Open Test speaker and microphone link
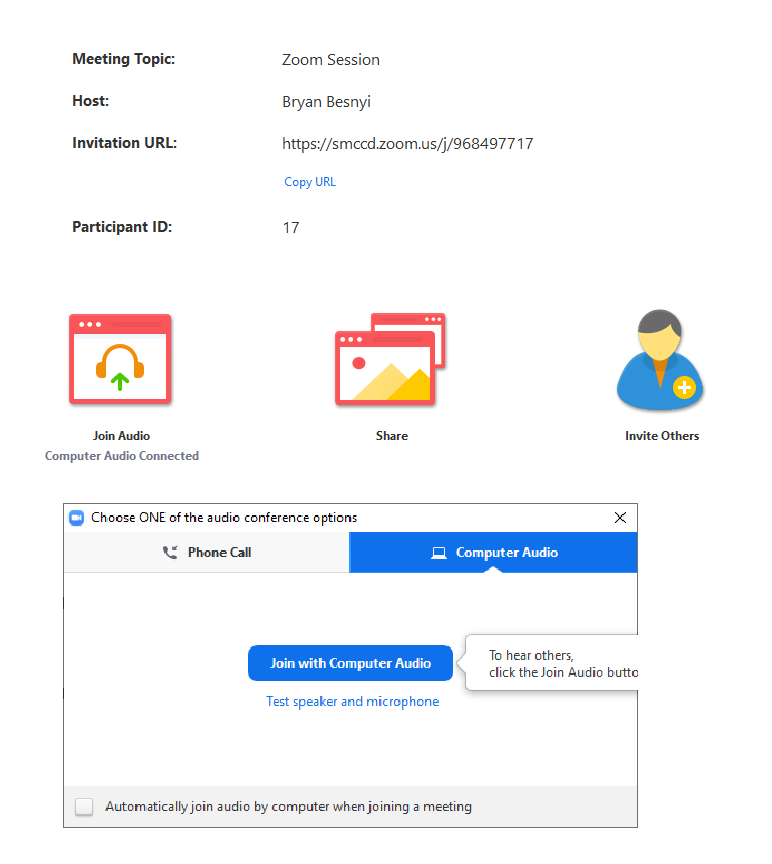This screenshot has width=772, height=864. point(353,701)
